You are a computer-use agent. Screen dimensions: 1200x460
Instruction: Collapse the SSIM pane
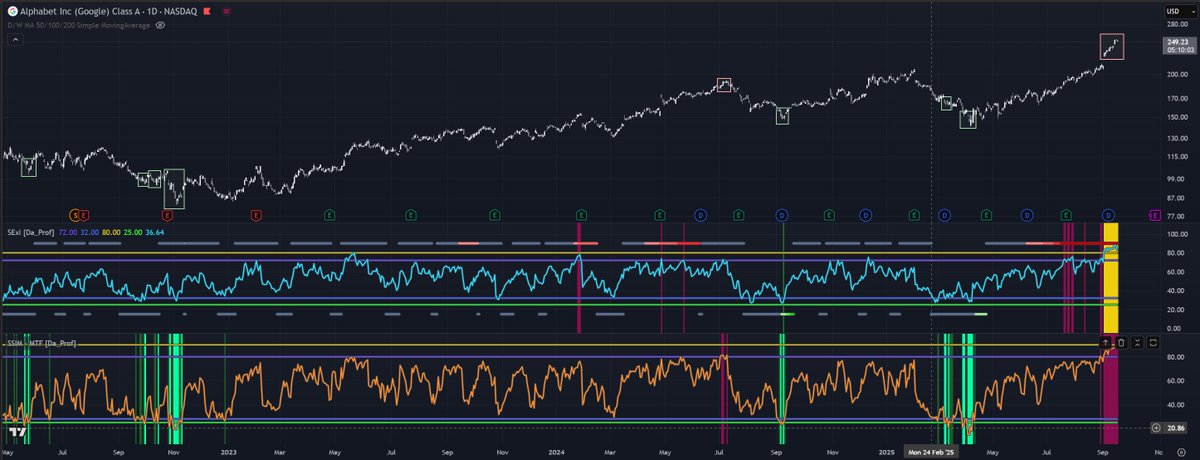(1137, 342)
